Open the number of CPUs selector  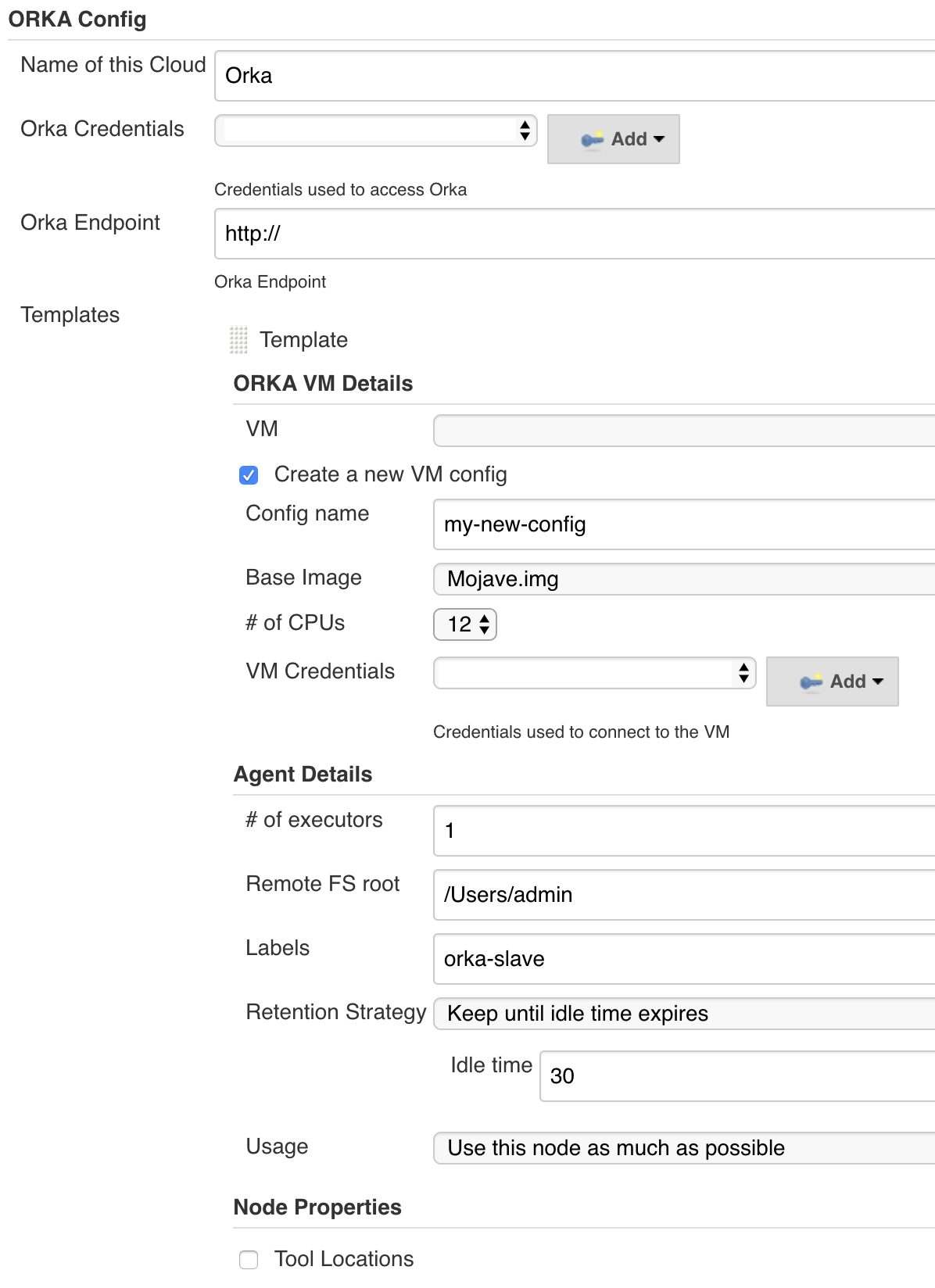click(x=465, y=624)
